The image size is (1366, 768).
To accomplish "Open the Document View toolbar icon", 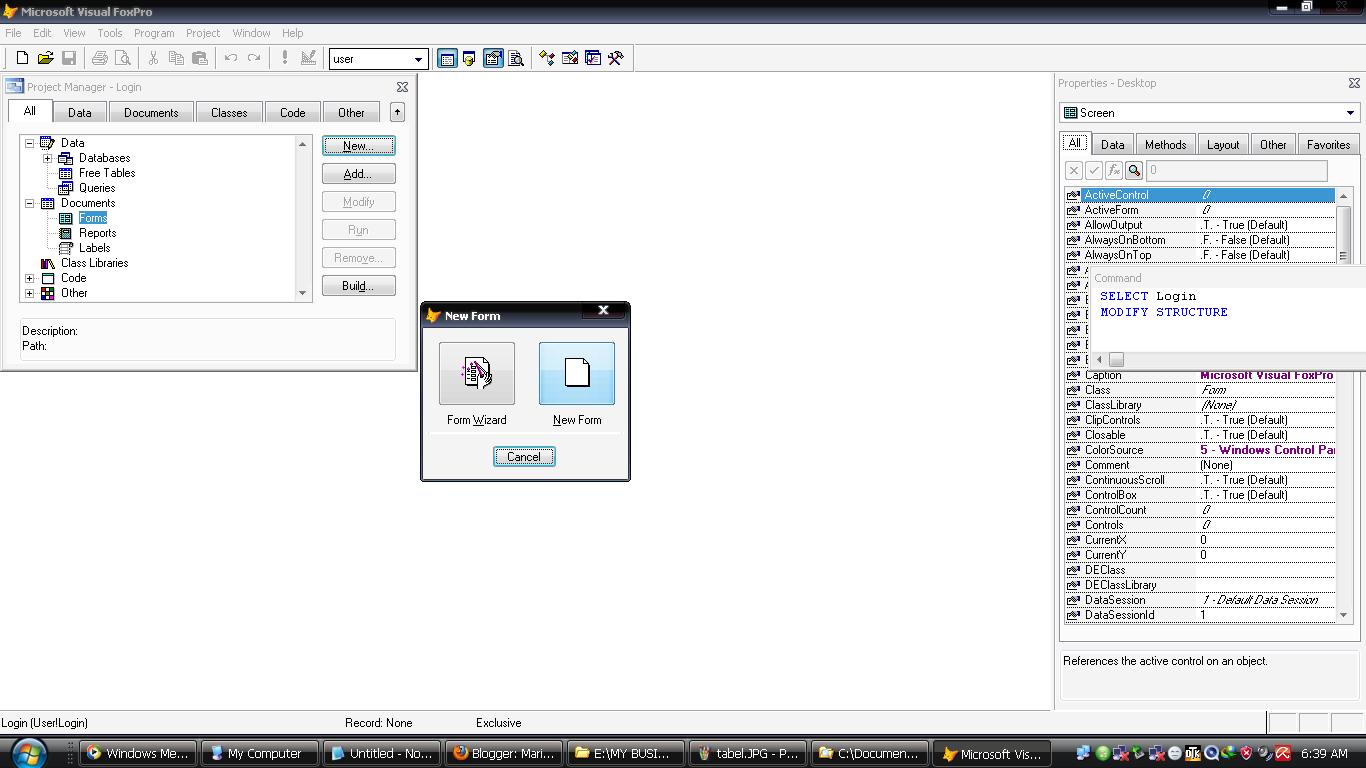I will tap(516, 59).
